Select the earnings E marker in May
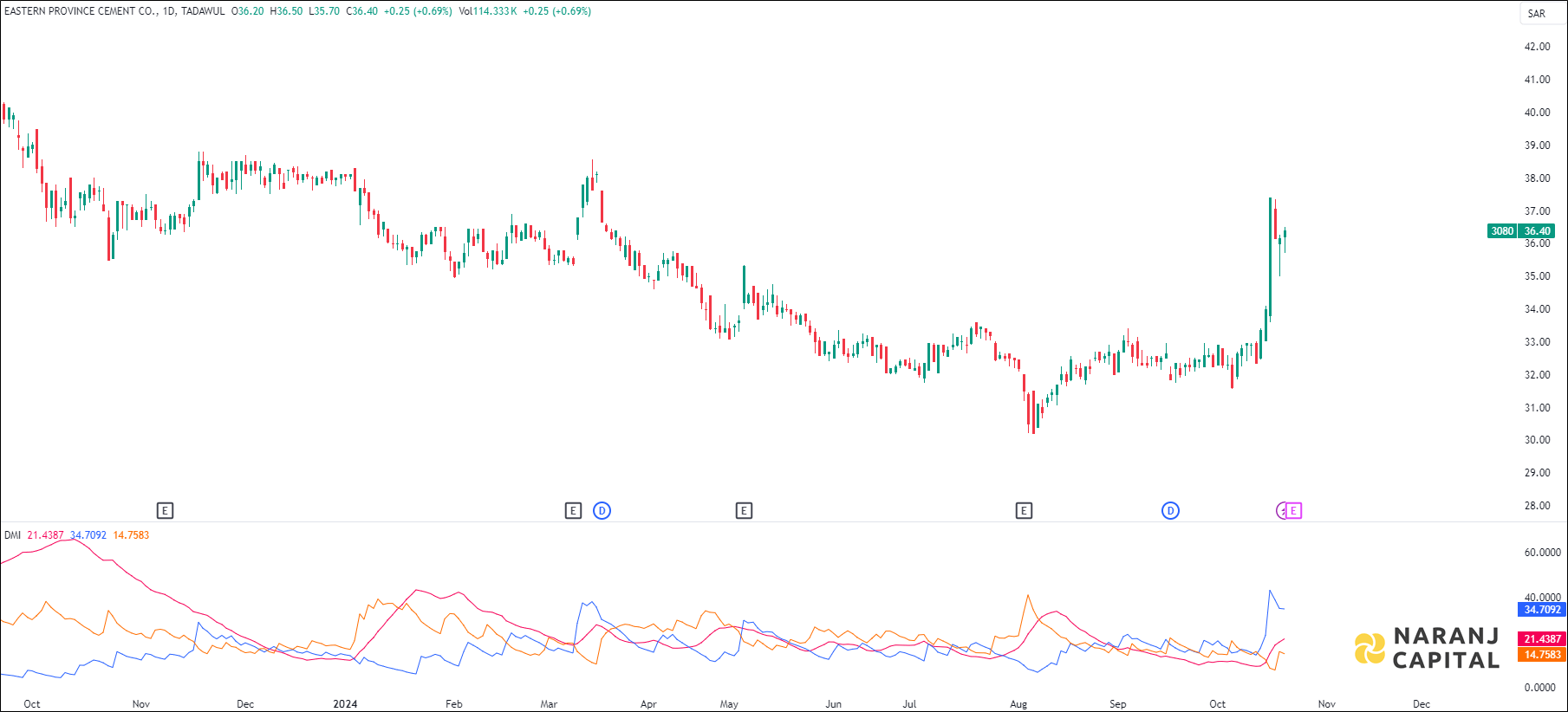 click(744, 510)
